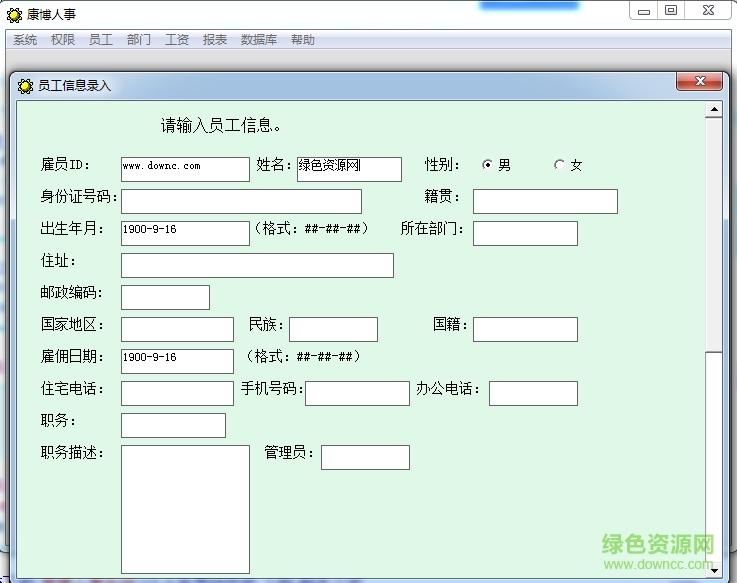
Task: Click the scrollbar down arrow
Action: click(713, 570)
